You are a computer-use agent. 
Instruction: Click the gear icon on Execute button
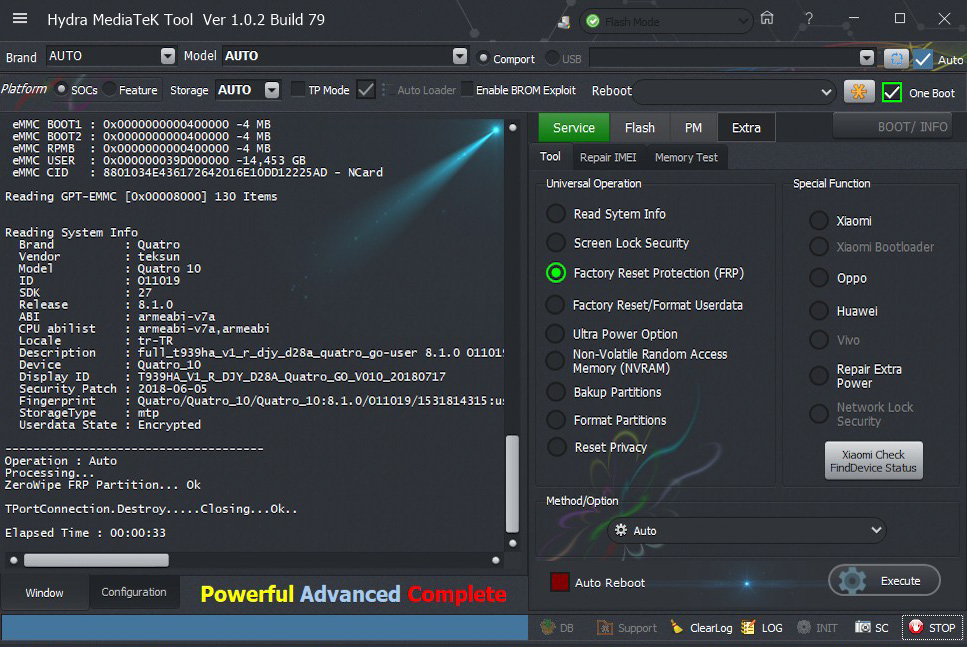pyautogui.click(x=852, y=580)
